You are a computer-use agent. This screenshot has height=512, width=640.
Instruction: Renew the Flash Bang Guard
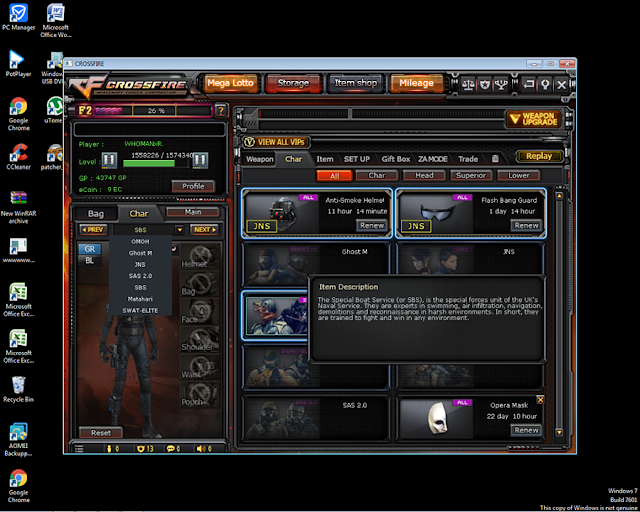pos(526,225)
